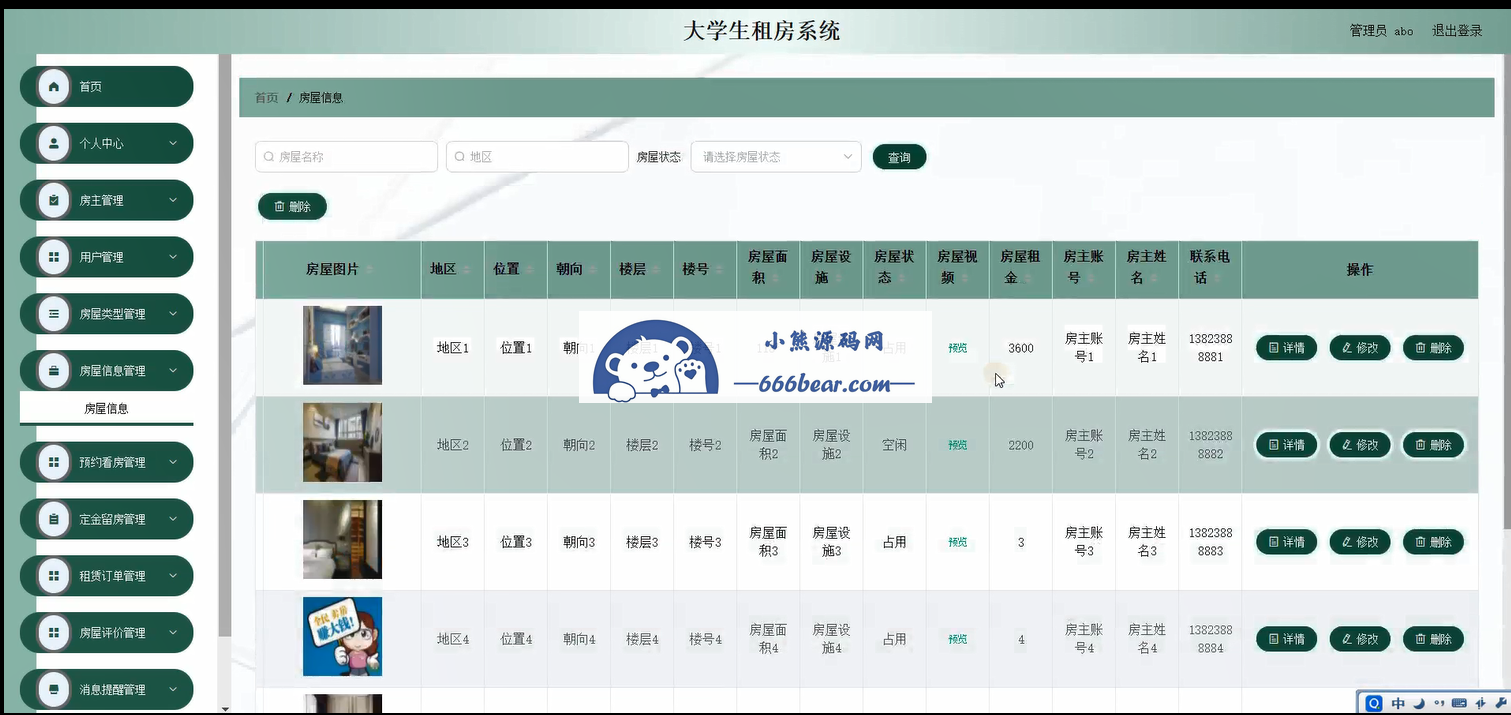Open the 房屋状态 selection dropdown
The height and width of the screenshot is (715, 1511).
pyautogui.click(x=776, y=157)
